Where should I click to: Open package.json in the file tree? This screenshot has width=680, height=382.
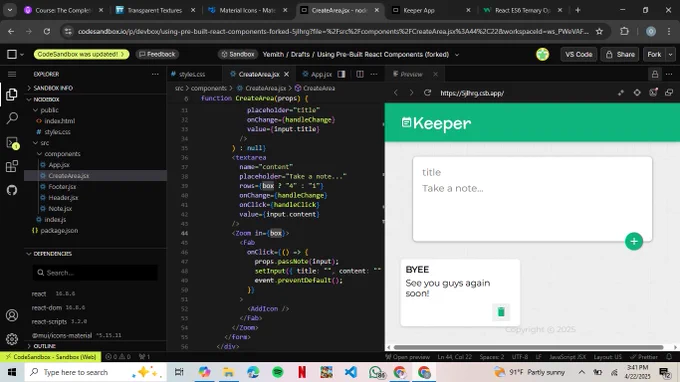[59, 231]
